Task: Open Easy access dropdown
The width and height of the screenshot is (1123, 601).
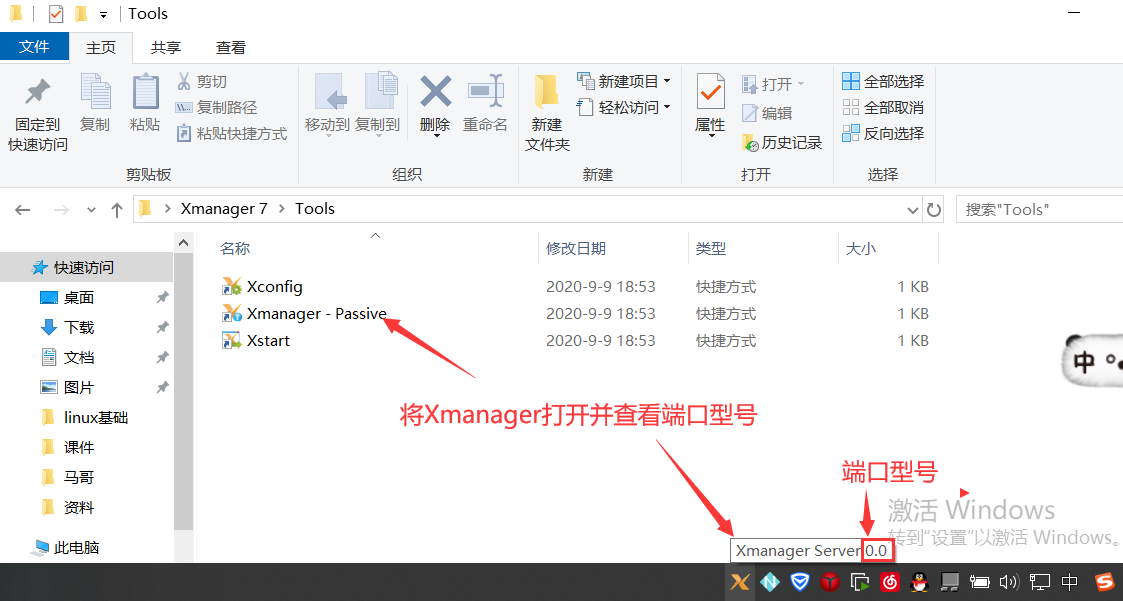Action: tap(624, 107)
